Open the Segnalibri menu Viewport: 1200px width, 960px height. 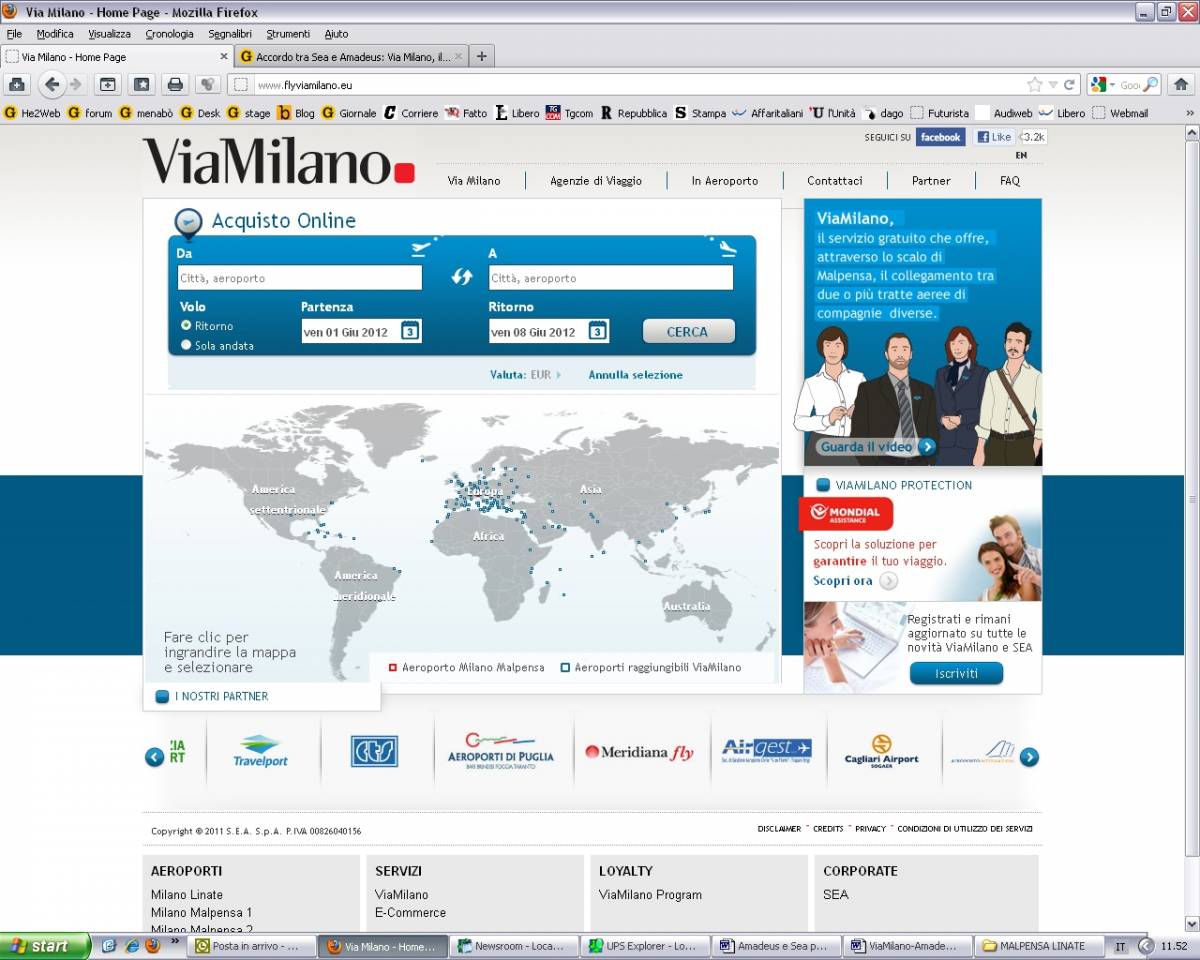tap(230, 34)
